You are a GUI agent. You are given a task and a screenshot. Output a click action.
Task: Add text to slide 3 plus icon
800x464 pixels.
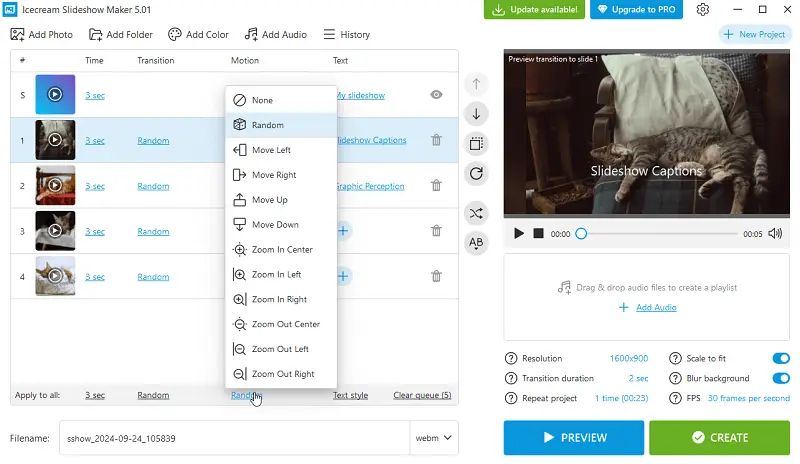pyautogui.click(x=342, y=231)
